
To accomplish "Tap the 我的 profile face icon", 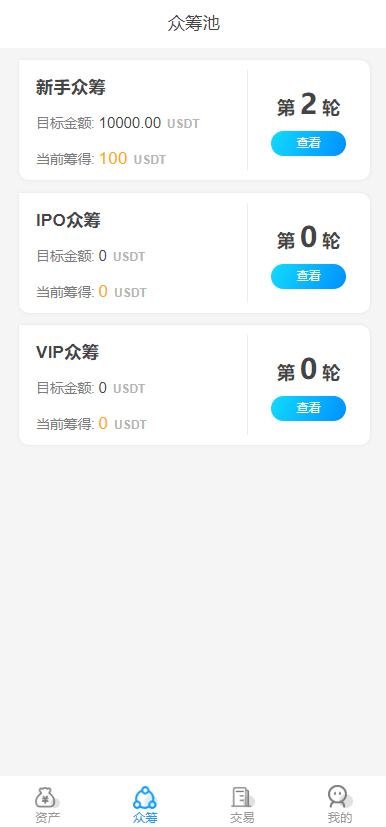I will [x=340, y=796].
